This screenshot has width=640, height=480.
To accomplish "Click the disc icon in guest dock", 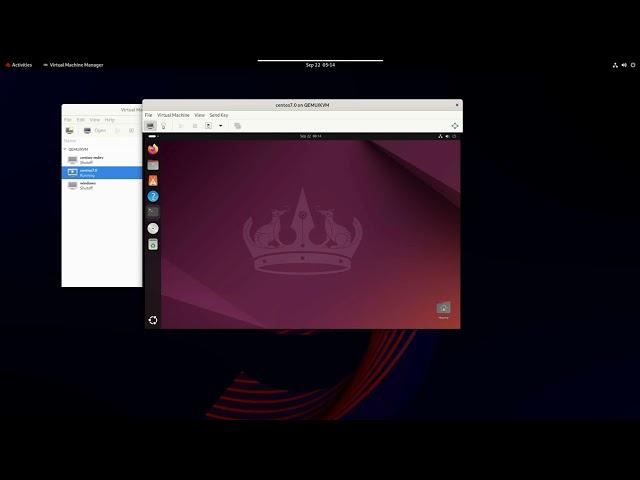I will pyautogui.click(x=153, y=228).
